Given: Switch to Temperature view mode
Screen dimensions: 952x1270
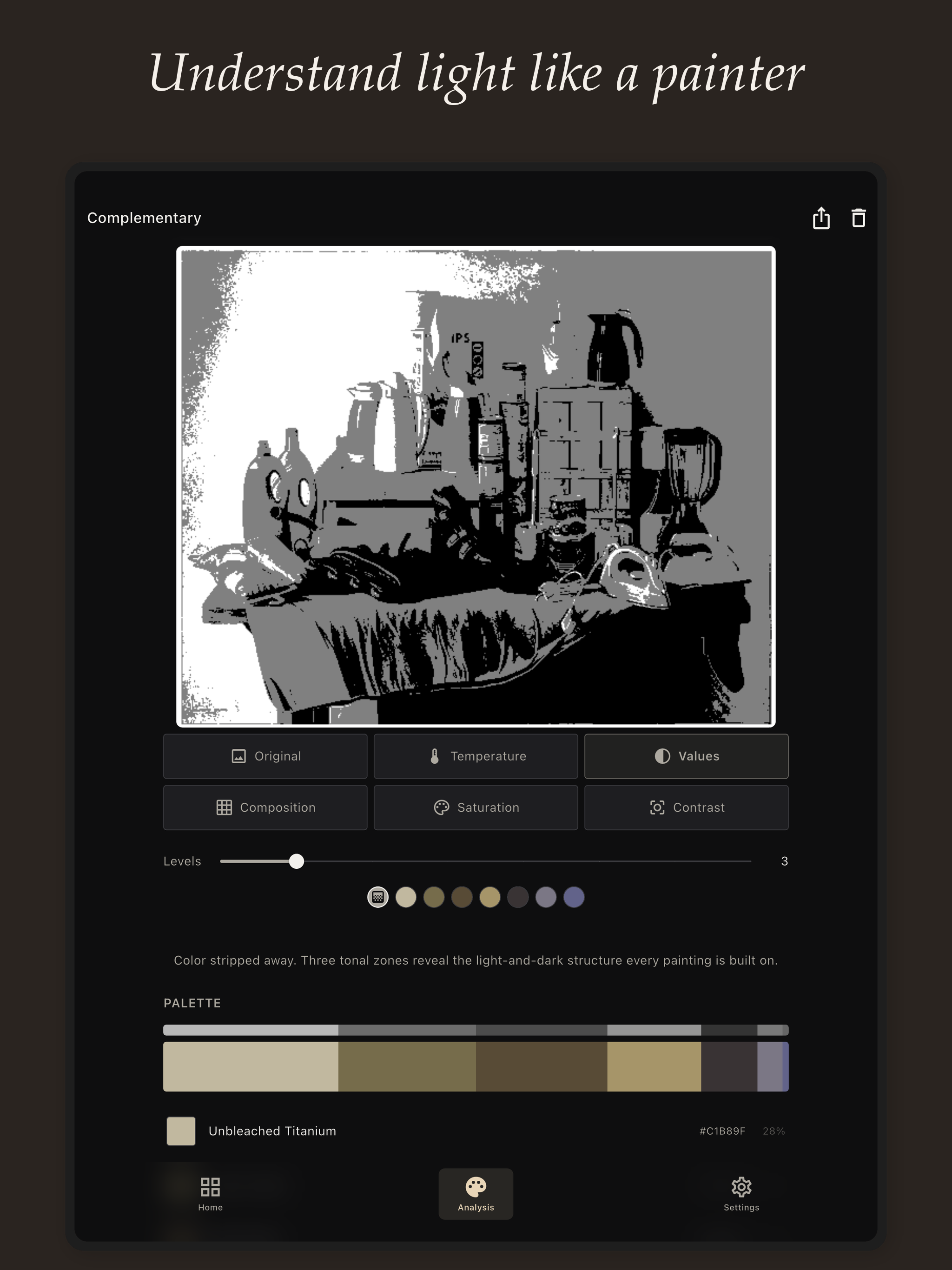Looking at the screenshot, I should pos(476,756).
